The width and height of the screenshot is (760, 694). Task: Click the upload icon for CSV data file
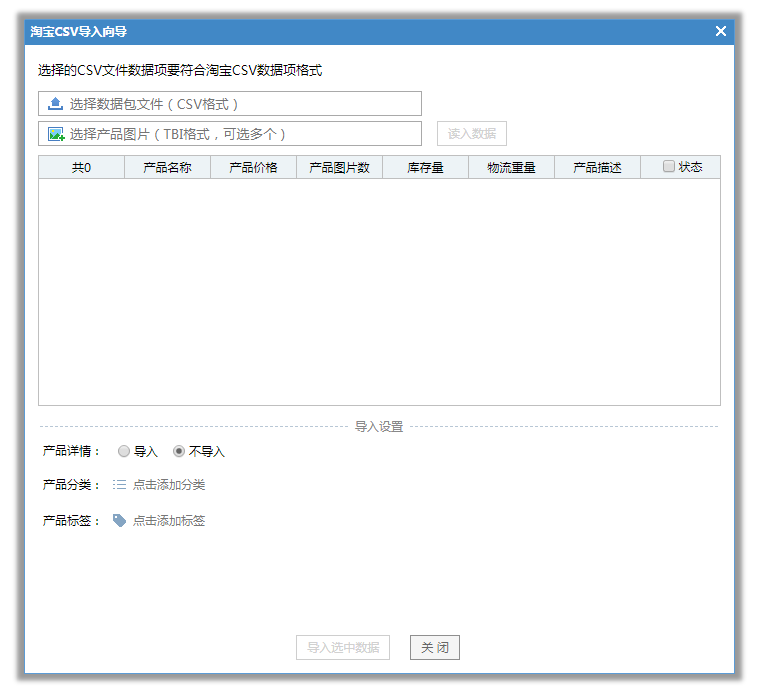(x=55, y=104)
